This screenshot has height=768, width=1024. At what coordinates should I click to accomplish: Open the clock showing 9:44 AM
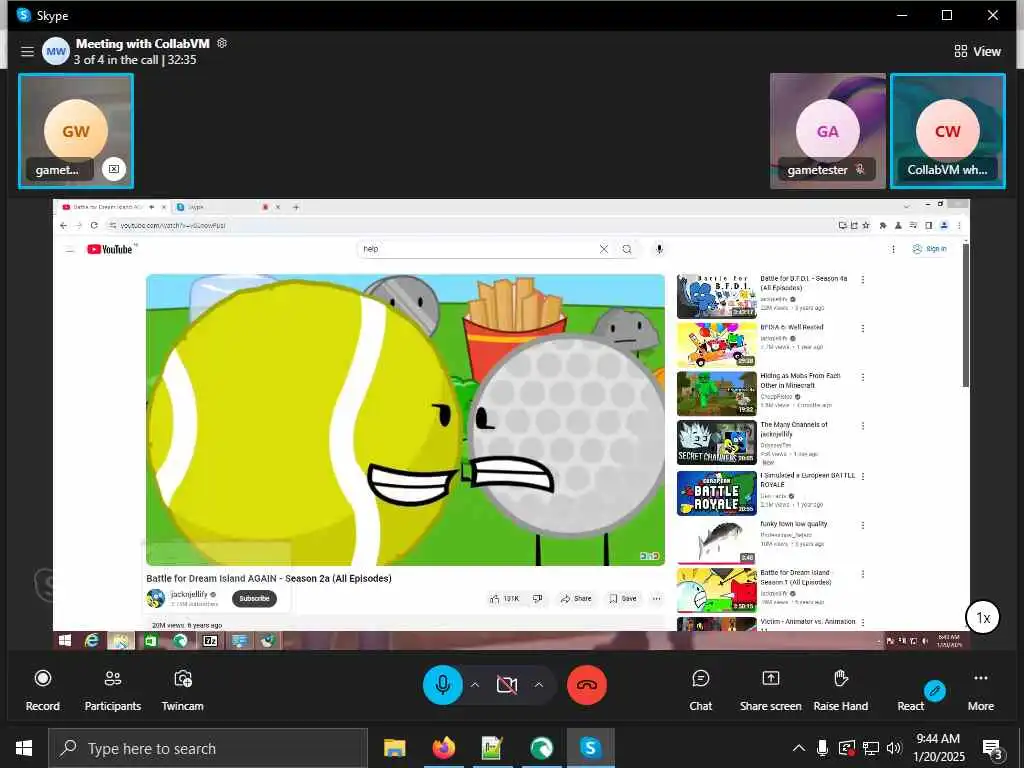(x=938, y=748)
